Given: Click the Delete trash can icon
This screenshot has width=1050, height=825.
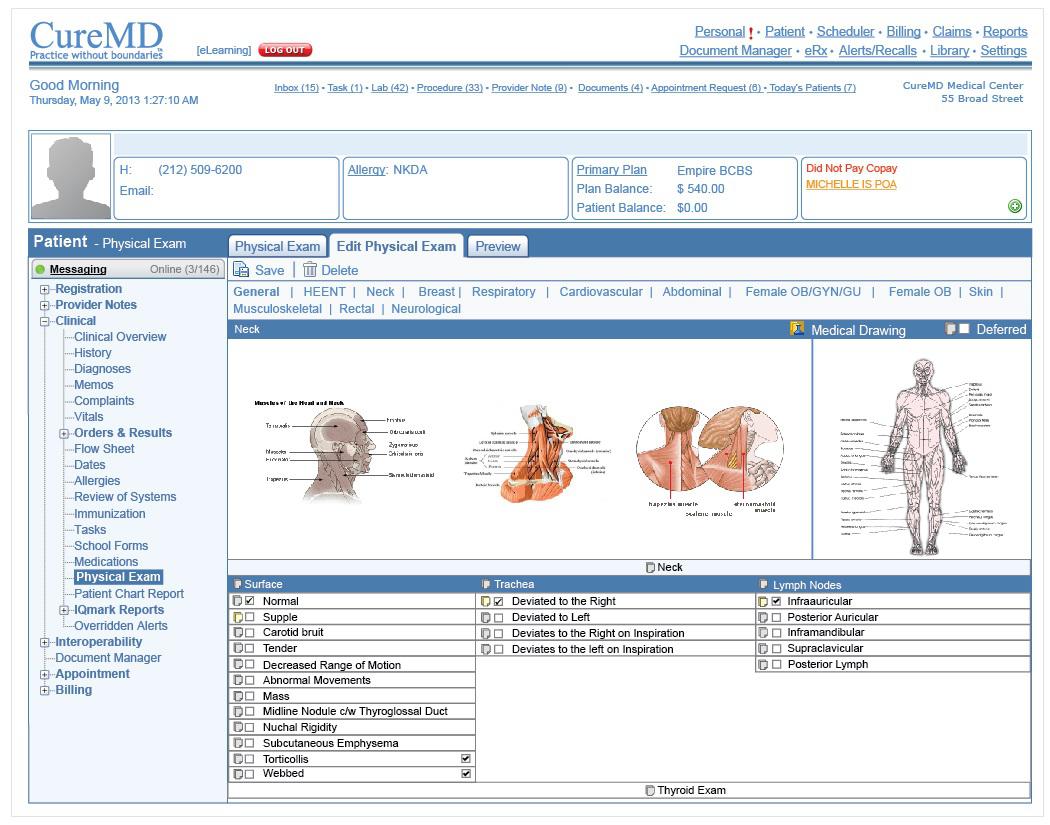Looking at the screenshot, I should pyautogui.click(x=310, y=270).
